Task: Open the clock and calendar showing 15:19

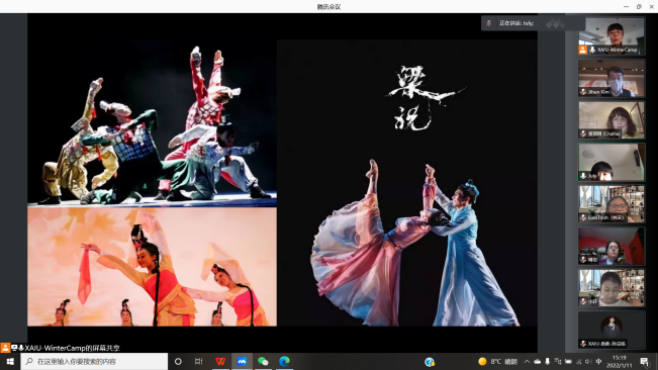Action: (x=619, y=361)
